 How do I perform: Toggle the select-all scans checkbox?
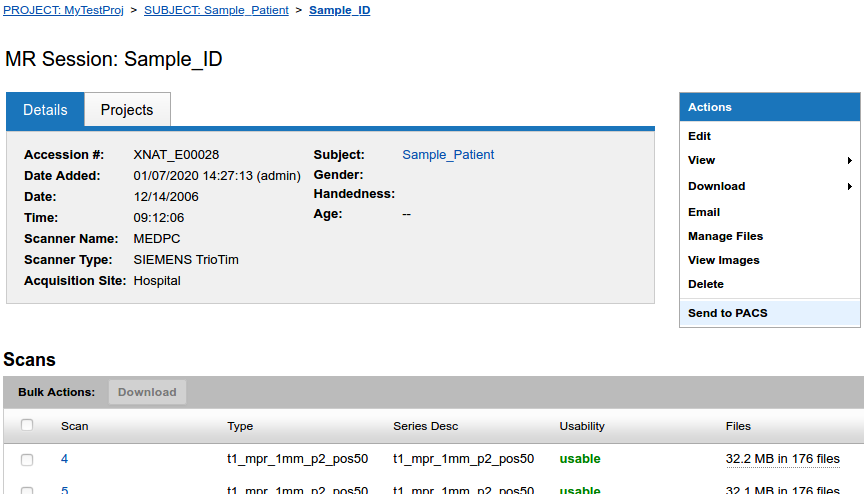tap(27, 425)
